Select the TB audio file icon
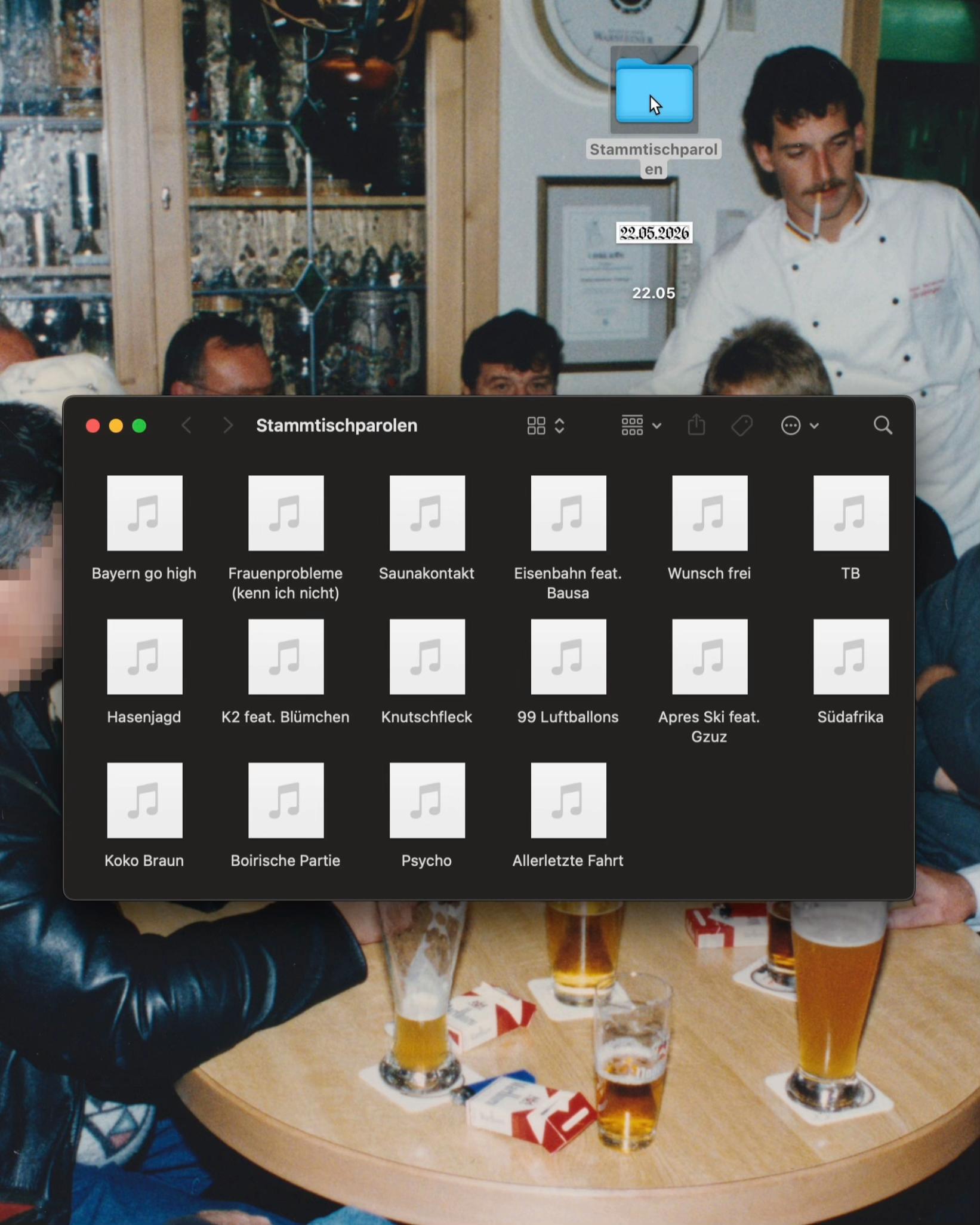 851,513
